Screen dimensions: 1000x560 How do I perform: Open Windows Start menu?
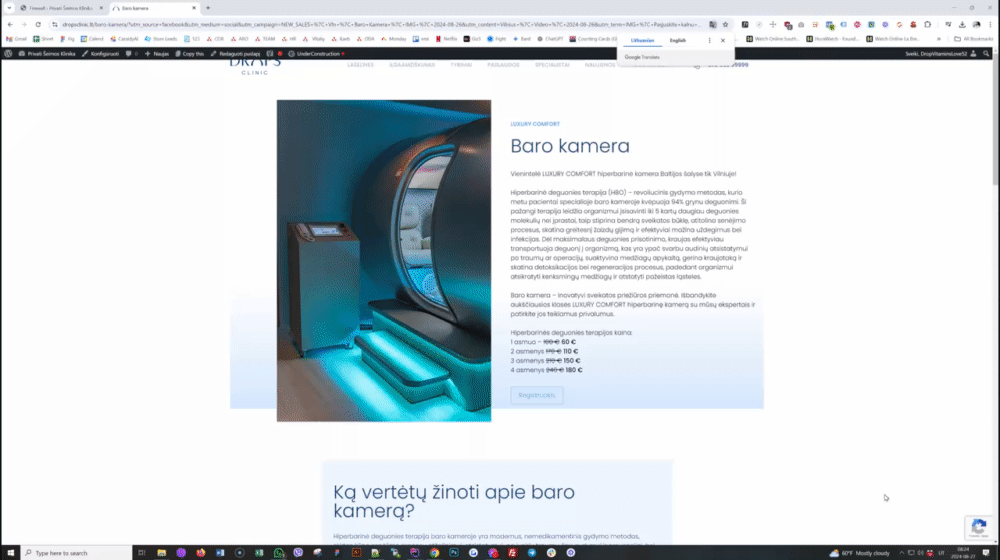[10, 552]
